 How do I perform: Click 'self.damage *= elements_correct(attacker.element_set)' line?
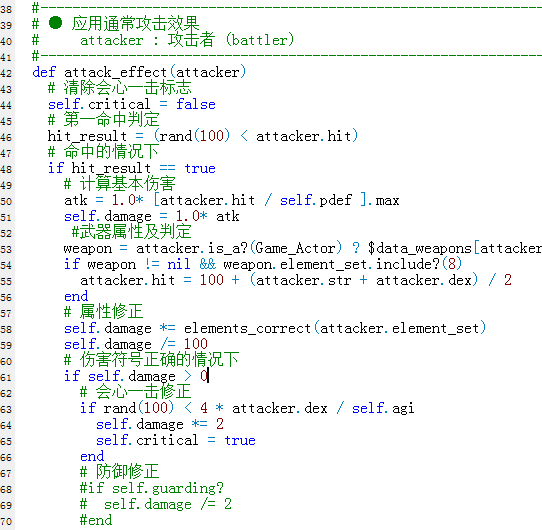click(x=275, y=328)
